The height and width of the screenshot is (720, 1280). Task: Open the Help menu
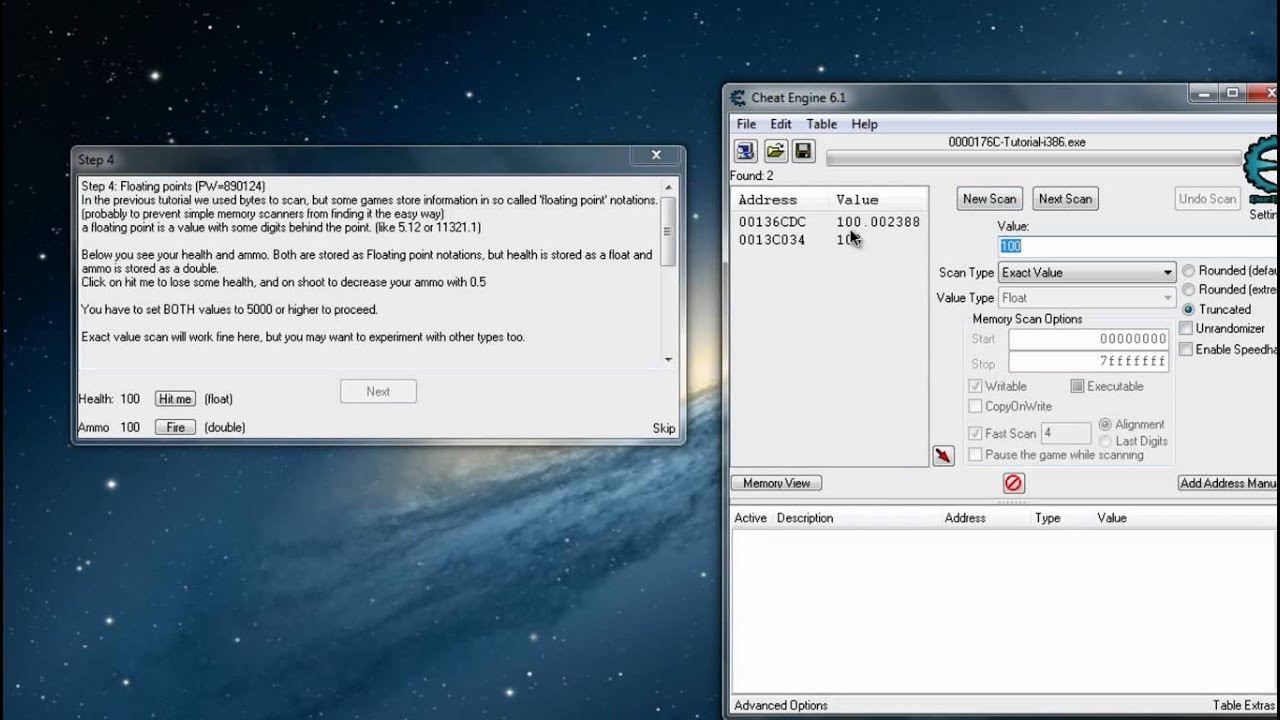(864, 124)
